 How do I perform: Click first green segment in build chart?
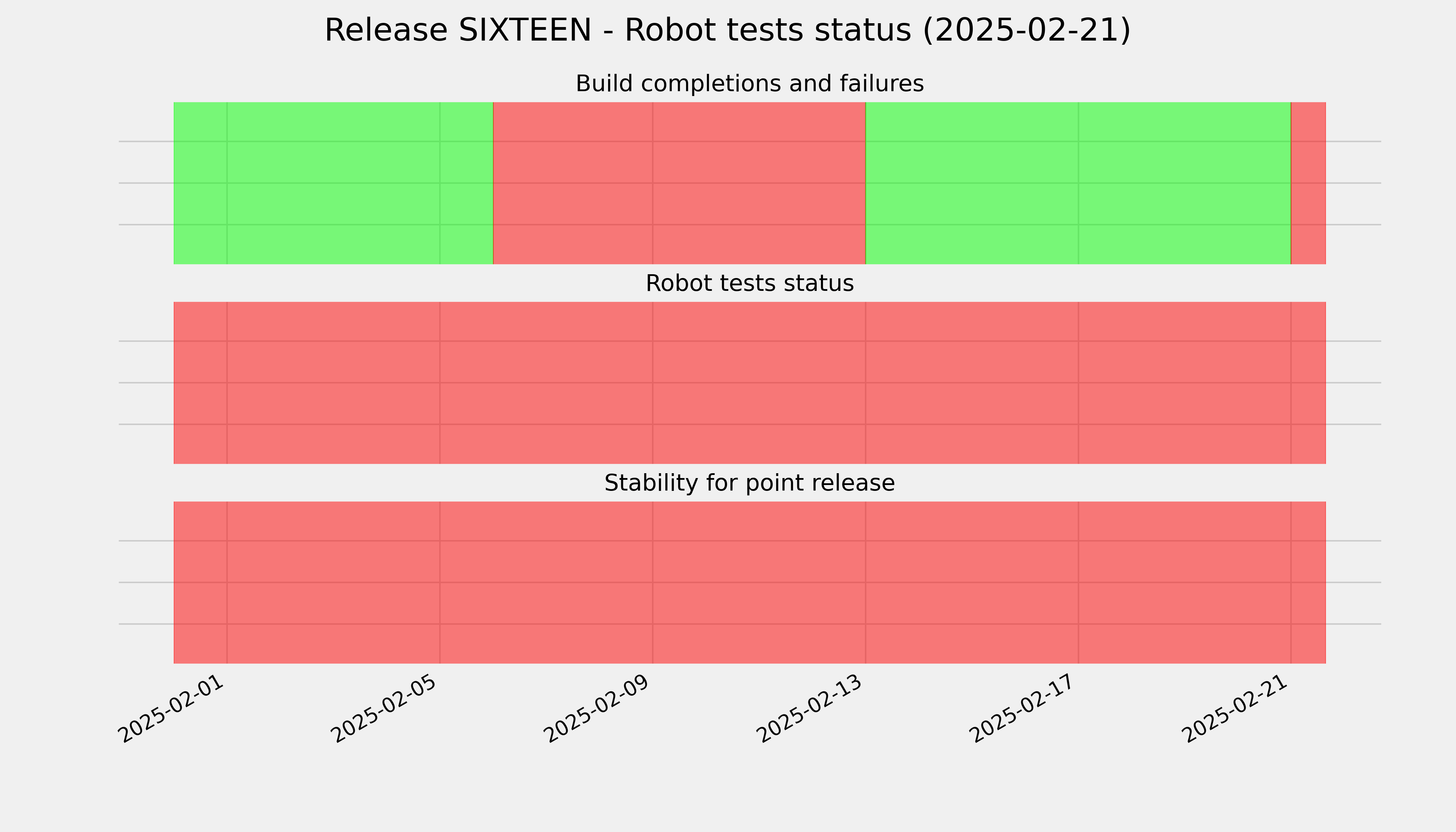point(333,183)
